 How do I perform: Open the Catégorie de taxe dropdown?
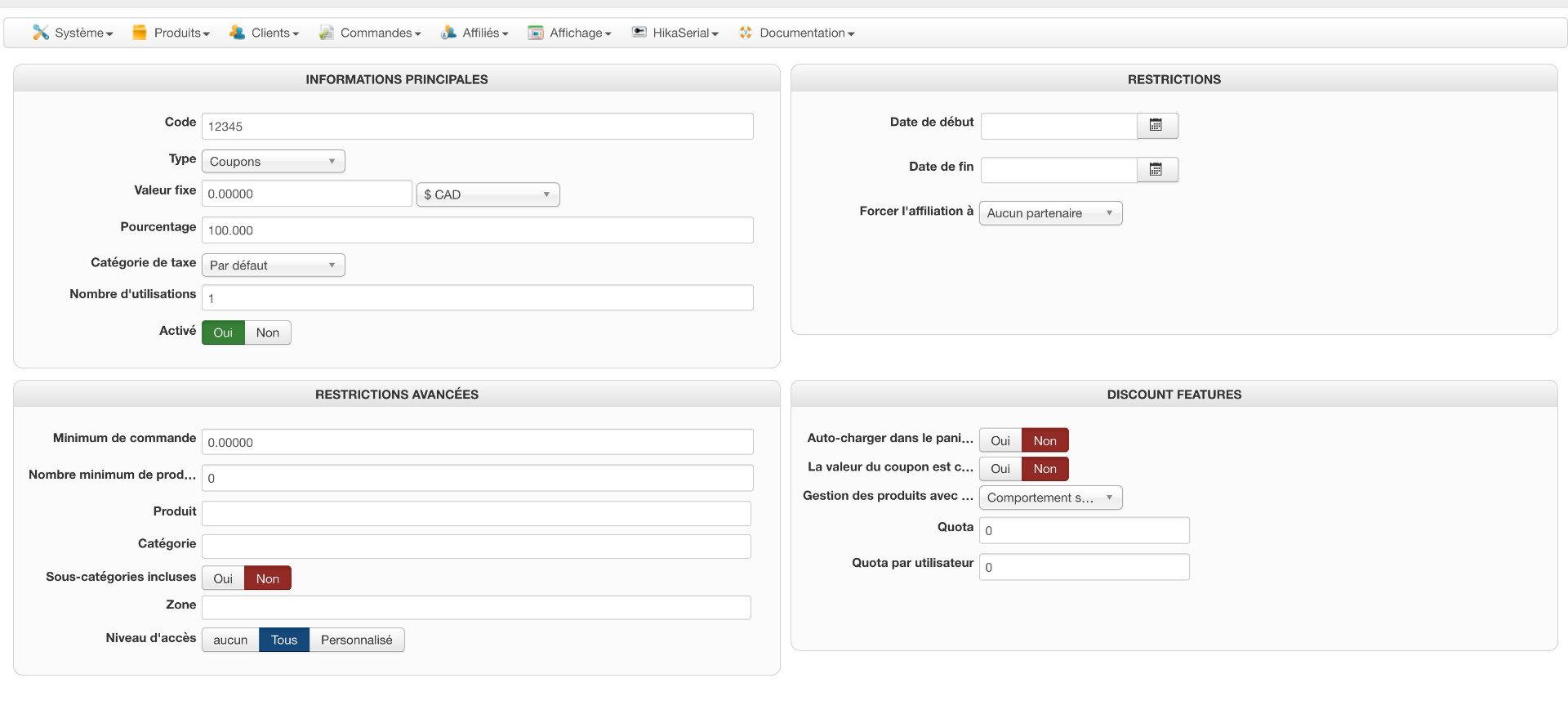coord(273,266)
